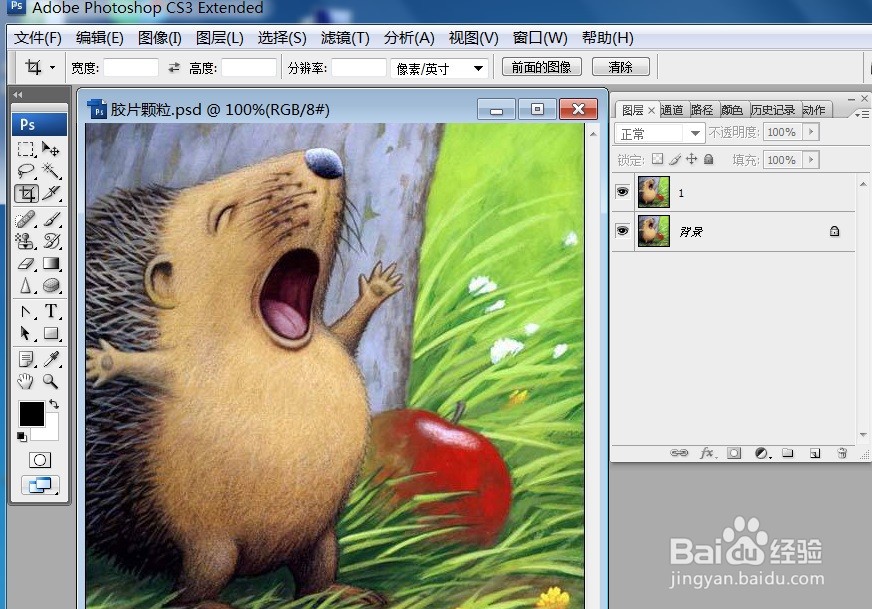
Task: Select the Eyedropper tool
Action: (51, 359)
